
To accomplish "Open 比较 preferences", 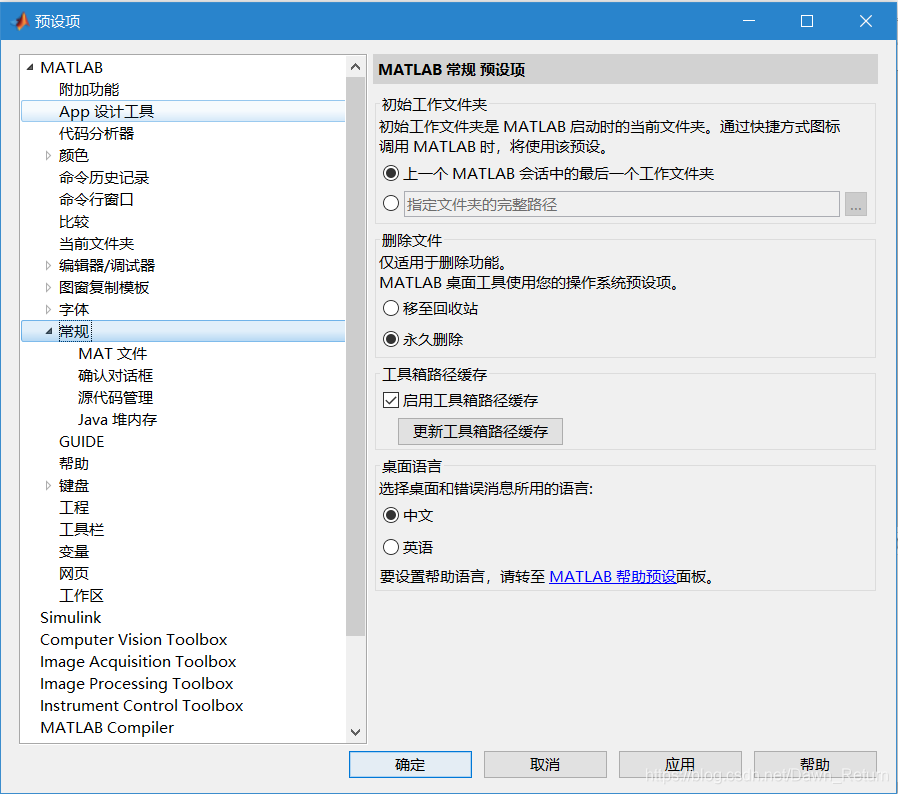I will point(74,222).
